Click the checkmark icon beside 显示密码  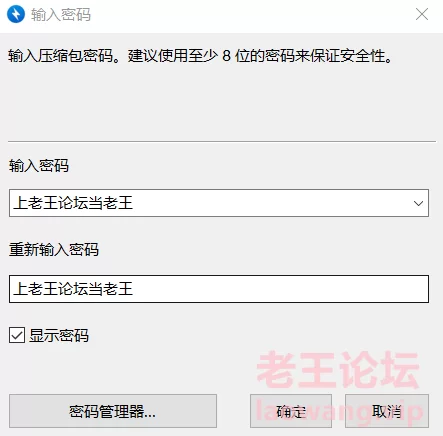point(17,335)
